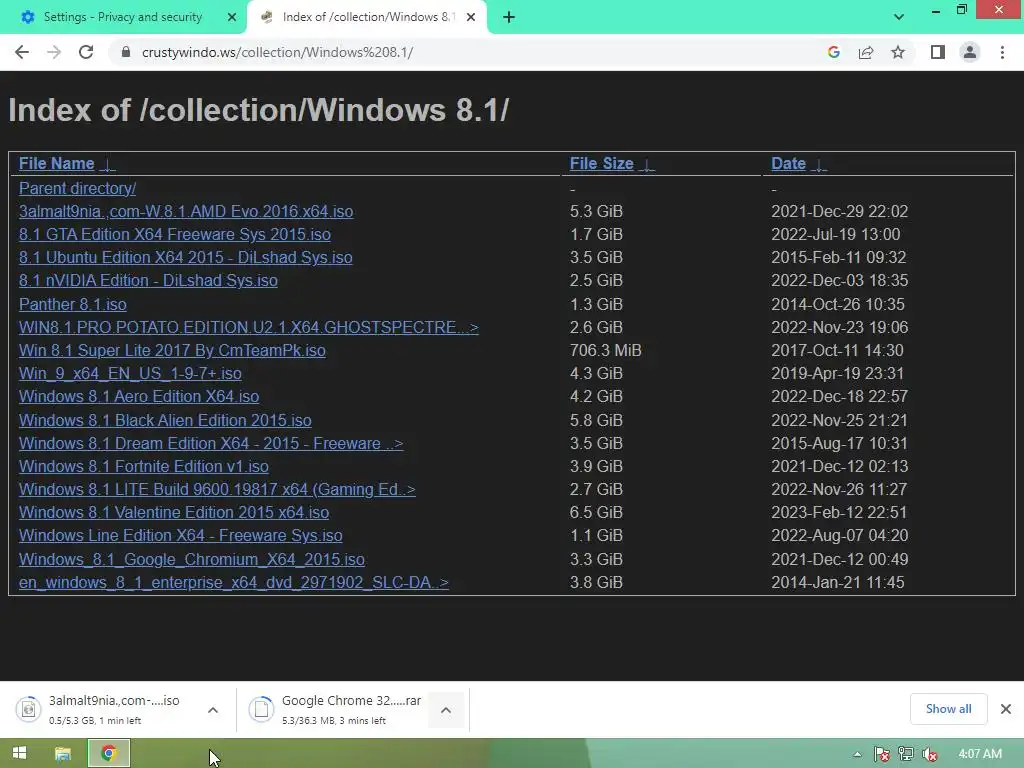Bookmark this page with the star

tap(898, 52)
